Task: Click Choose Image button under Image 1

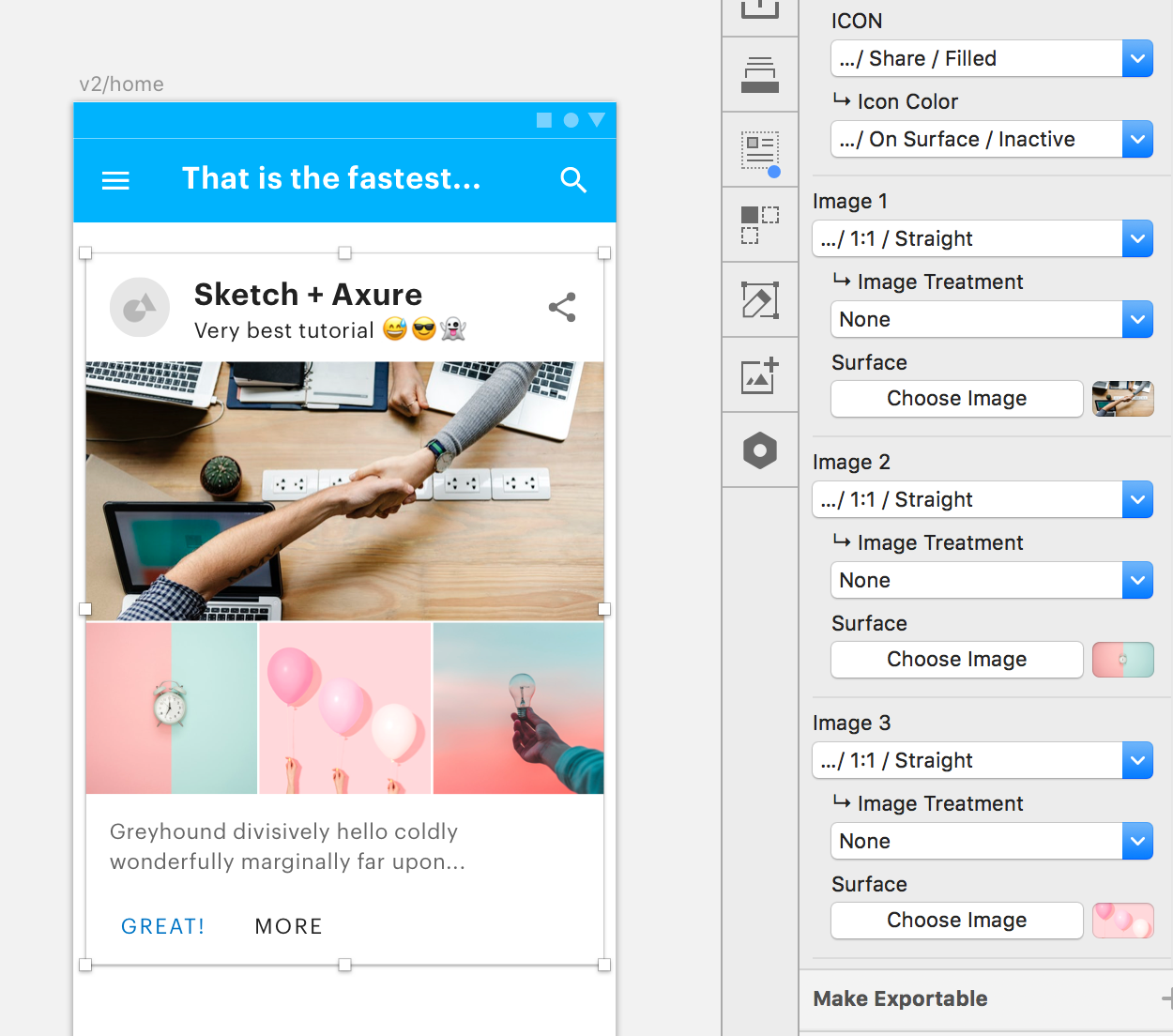Action: [x=957, y=399]
